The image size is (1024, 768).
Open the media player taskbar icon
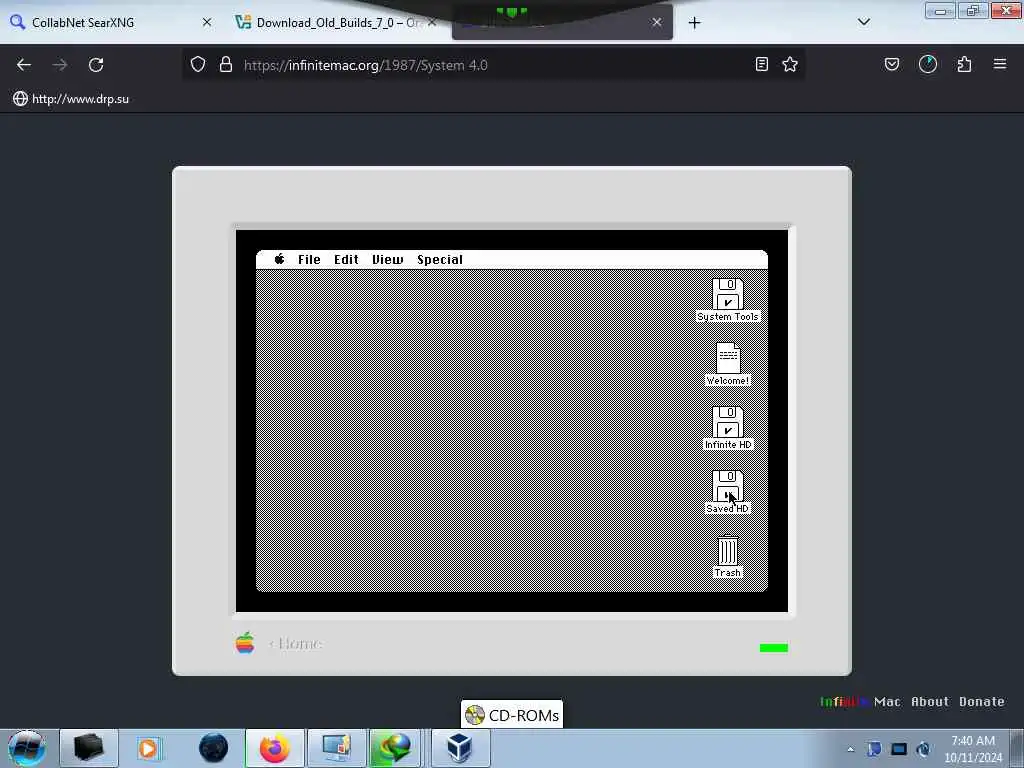[150, 748]
